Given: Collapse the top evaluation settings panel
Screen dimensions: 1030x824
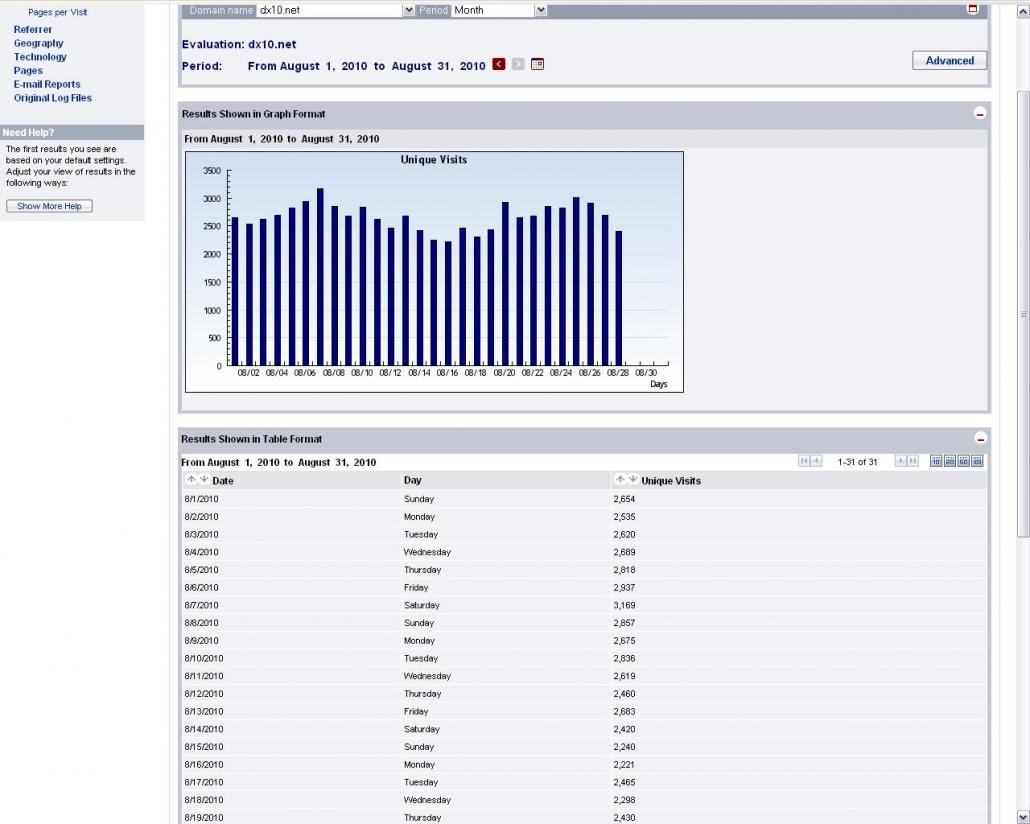Looking at the screenshot, I should click(x=972, y=9).
